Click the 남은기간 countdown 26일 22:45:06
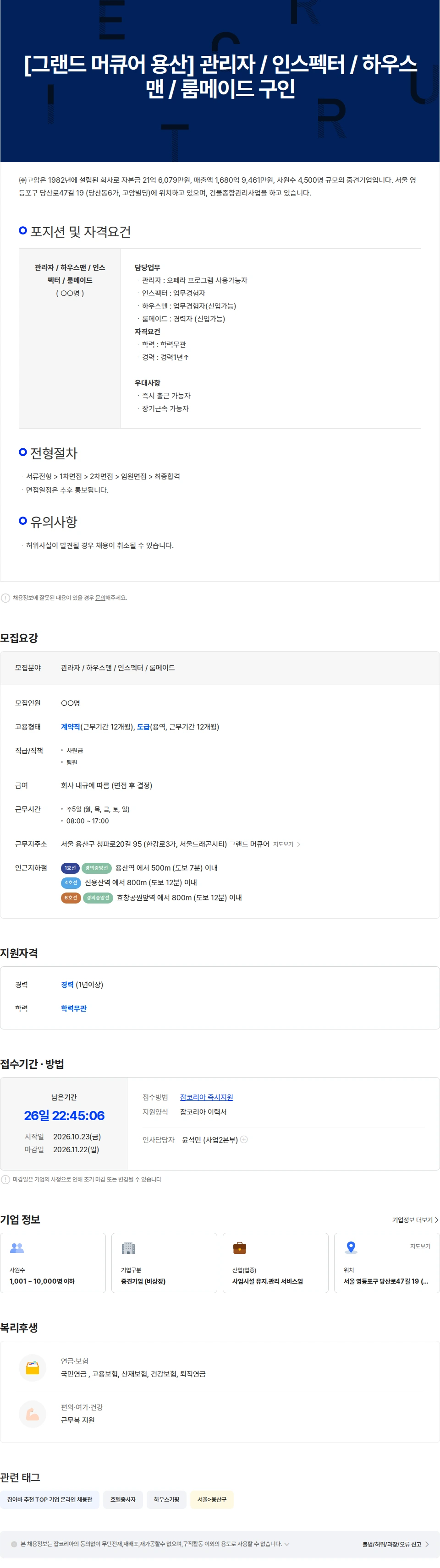This screenshot has height=1568, width=440. click(x=64, y=1116)
